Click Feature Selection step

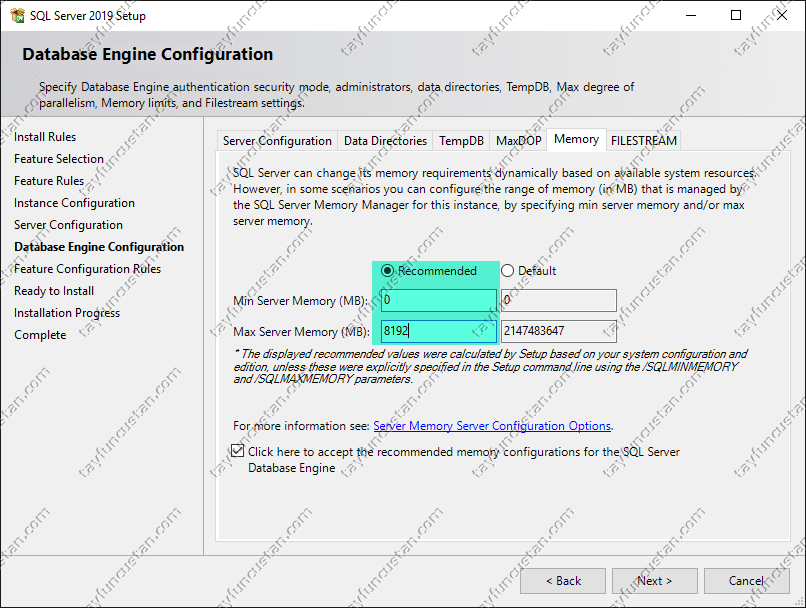coord(59,159)
